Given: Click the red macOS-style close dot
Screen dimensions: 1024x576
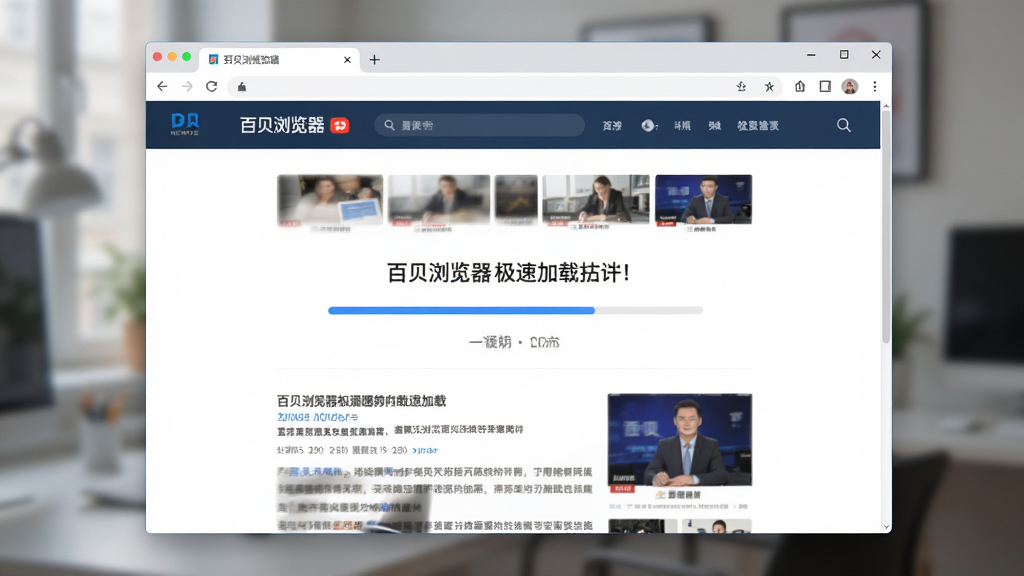Looking at the screenshot, I should tap(157, 57).
